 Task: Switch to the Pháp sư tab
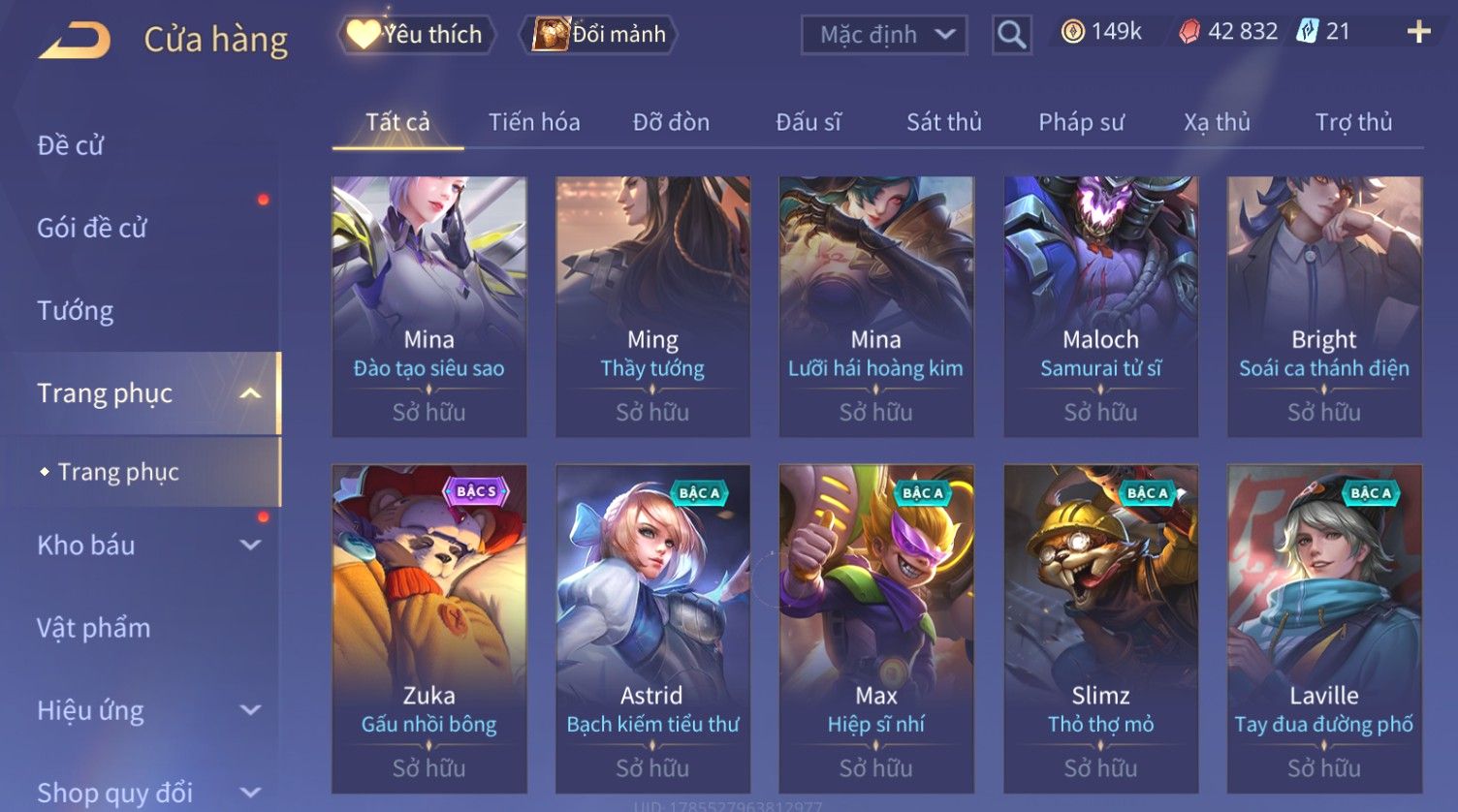coord(1081,122)
